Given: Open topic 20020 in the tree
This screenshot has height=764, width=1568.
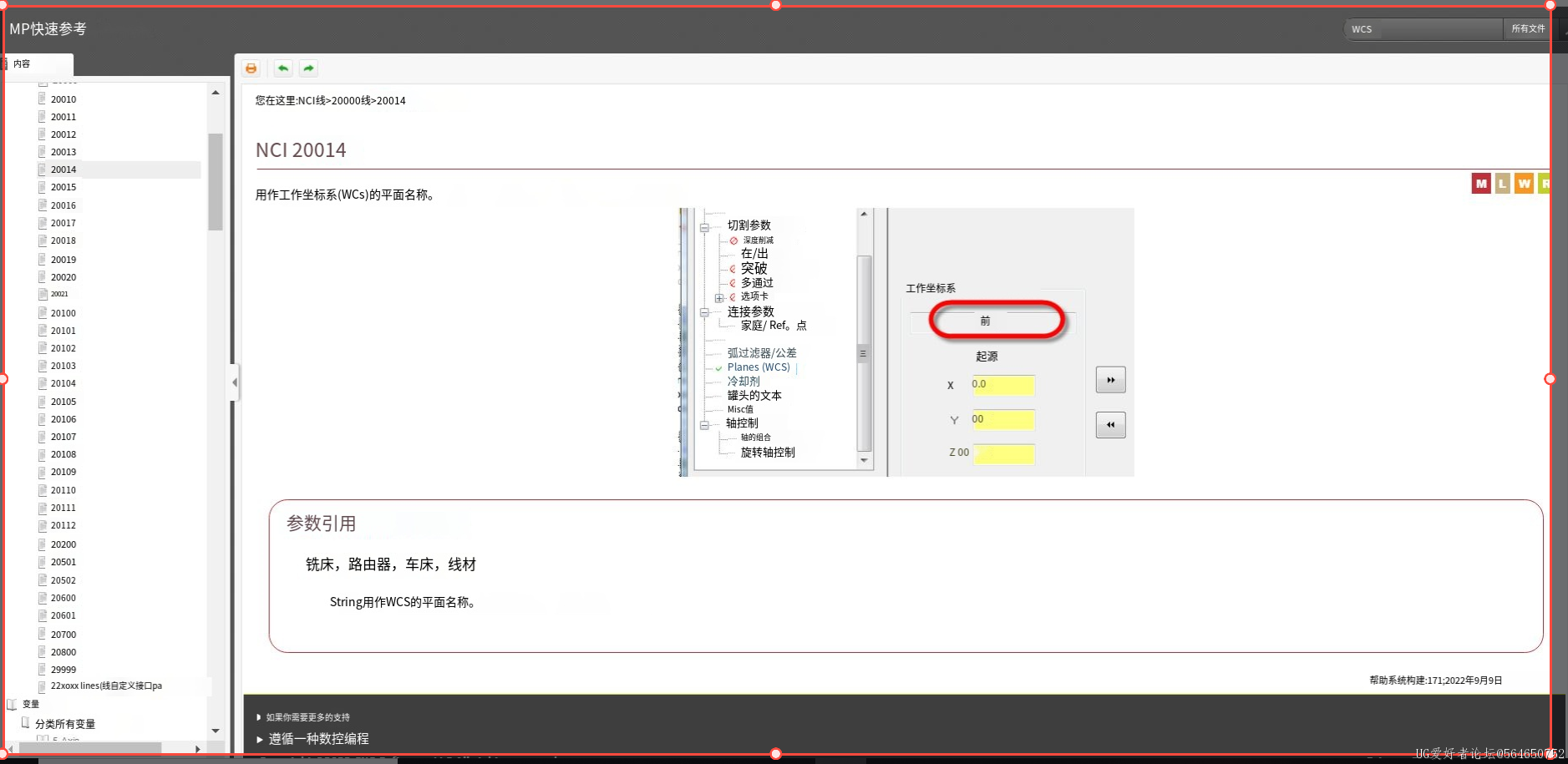Looking at the screenshot, I should 63,277.
